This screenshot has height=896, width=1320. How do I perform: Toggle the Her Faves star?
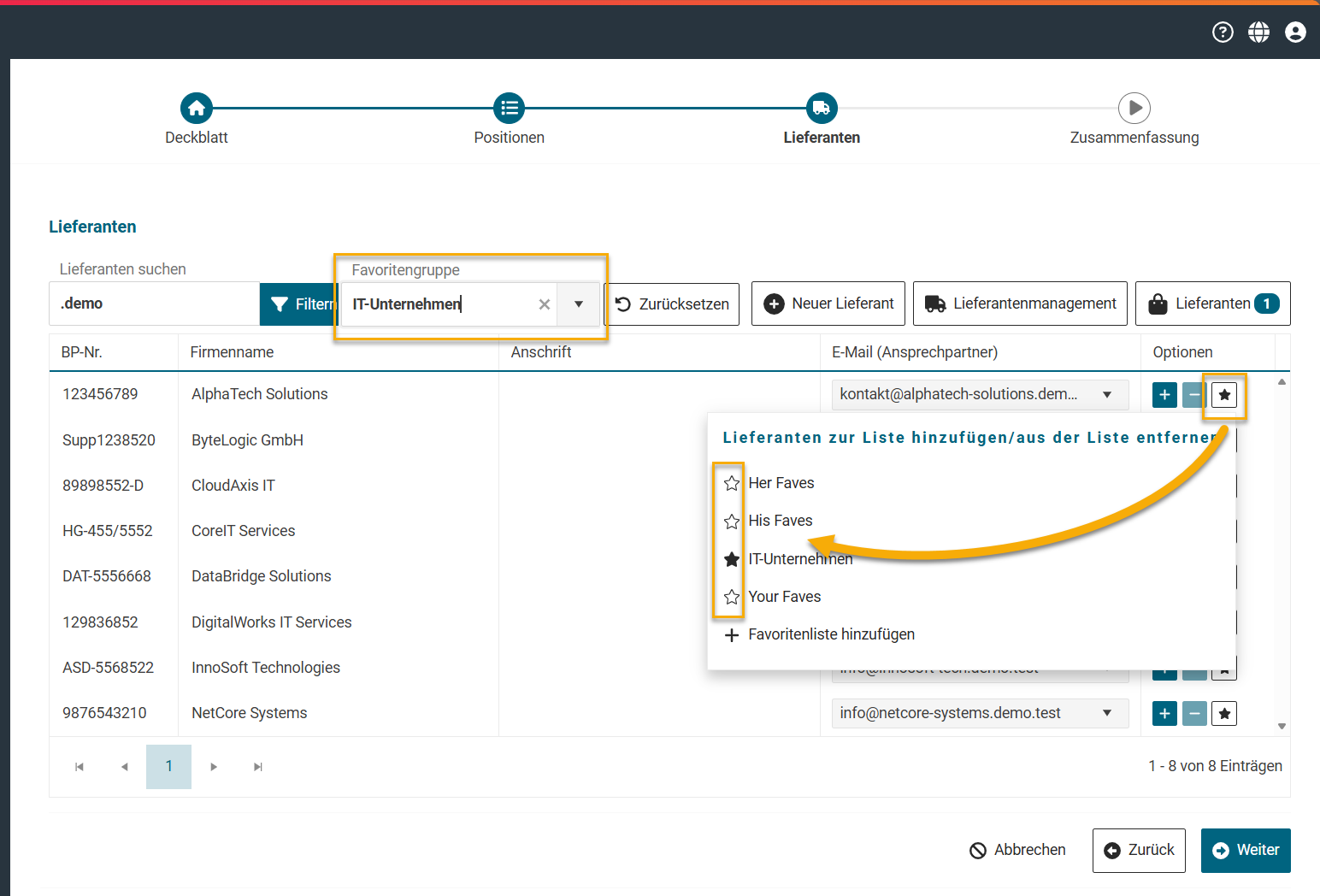[732, 484]
